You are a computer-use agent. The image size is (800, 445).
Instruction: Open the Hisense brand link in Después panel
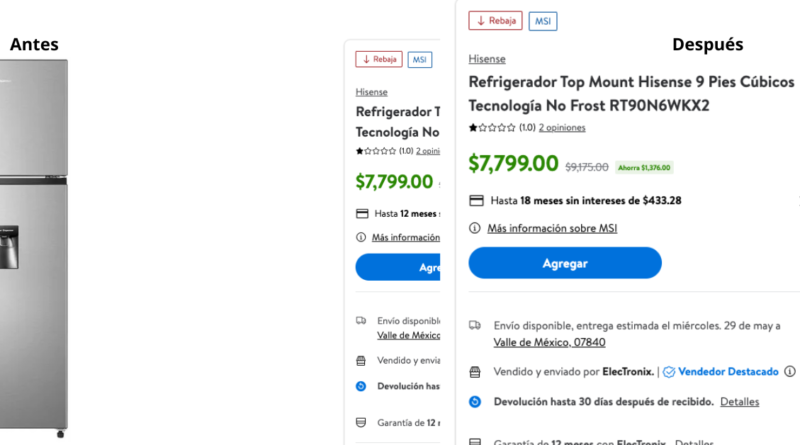tap(487, 59)
